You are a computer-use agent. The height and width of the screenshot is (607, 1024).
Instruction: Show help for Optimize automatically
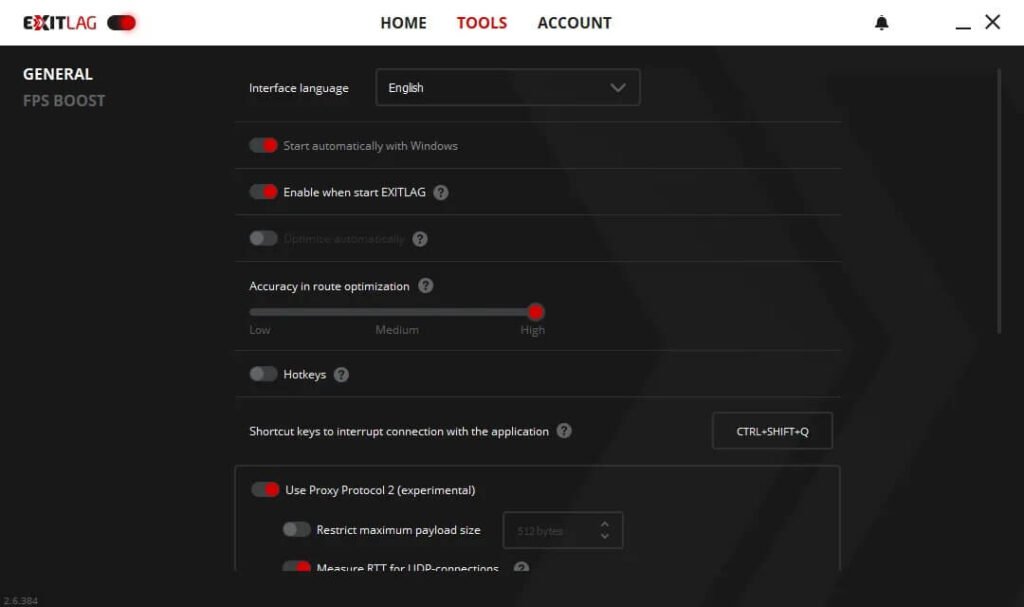(x=420, y=239)
